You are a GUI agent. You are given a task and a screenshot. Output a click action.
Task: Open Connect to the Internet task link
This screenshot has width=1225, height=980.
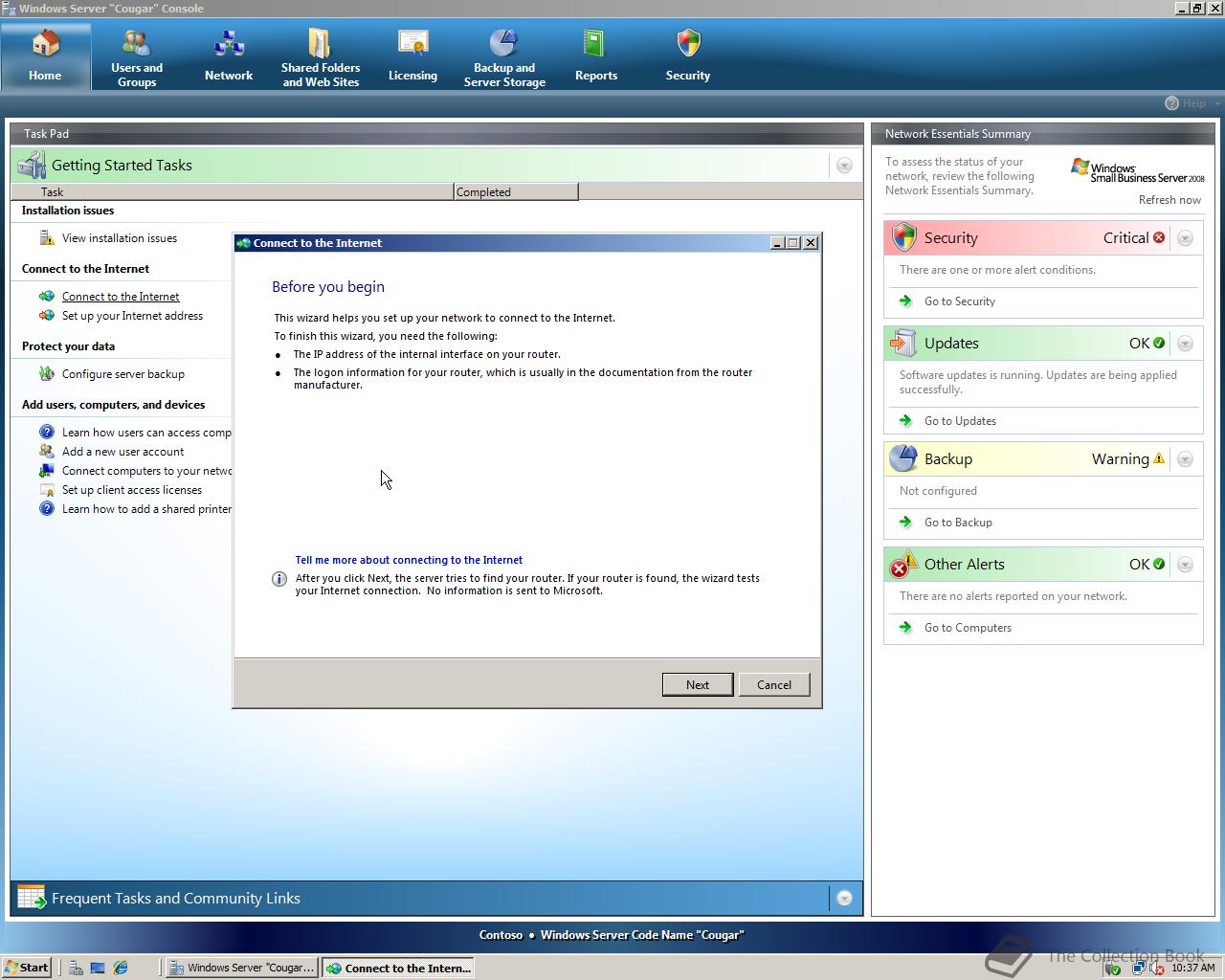[121, 297]
